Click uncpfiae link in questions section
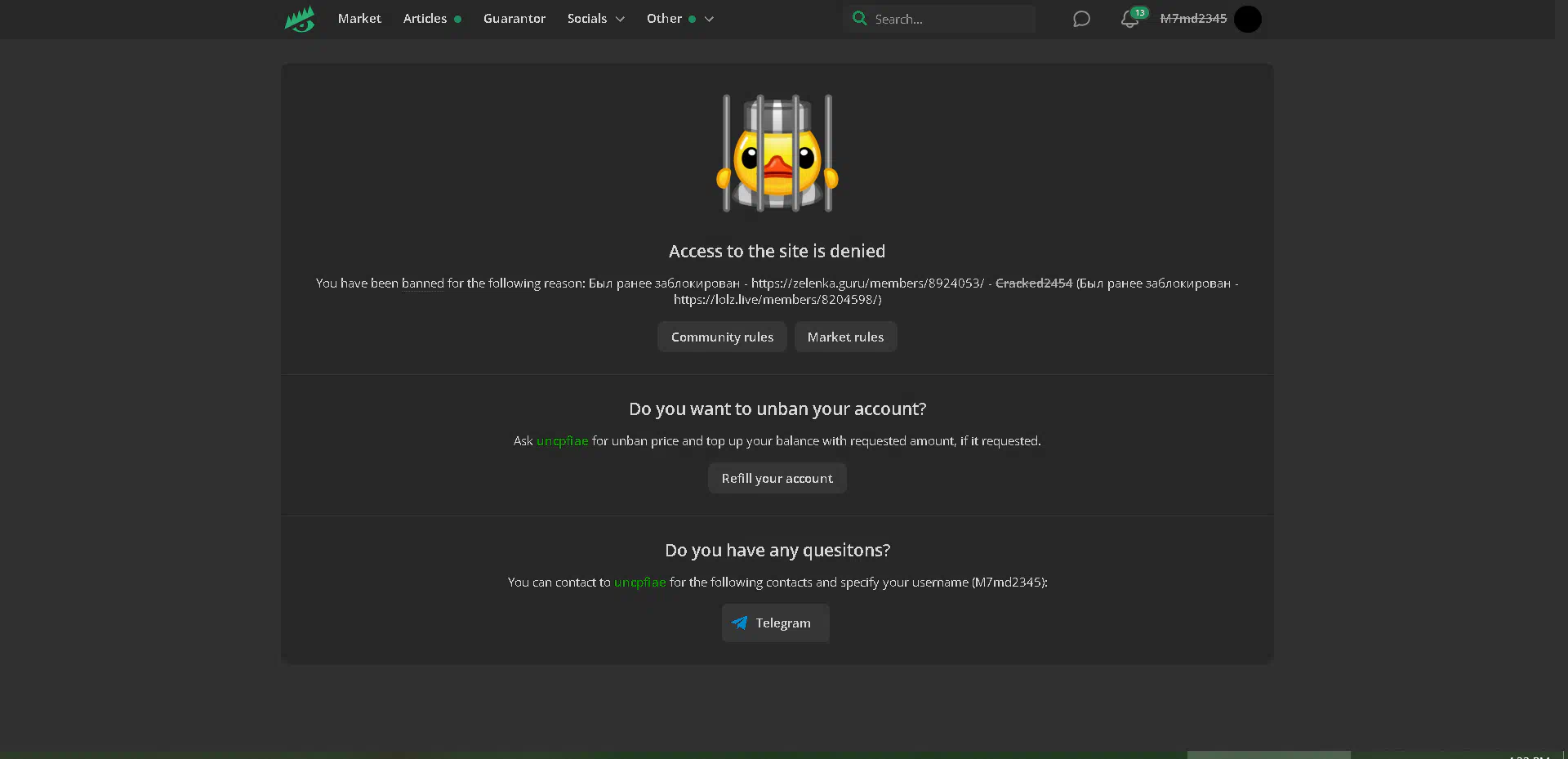 [640, 583]
